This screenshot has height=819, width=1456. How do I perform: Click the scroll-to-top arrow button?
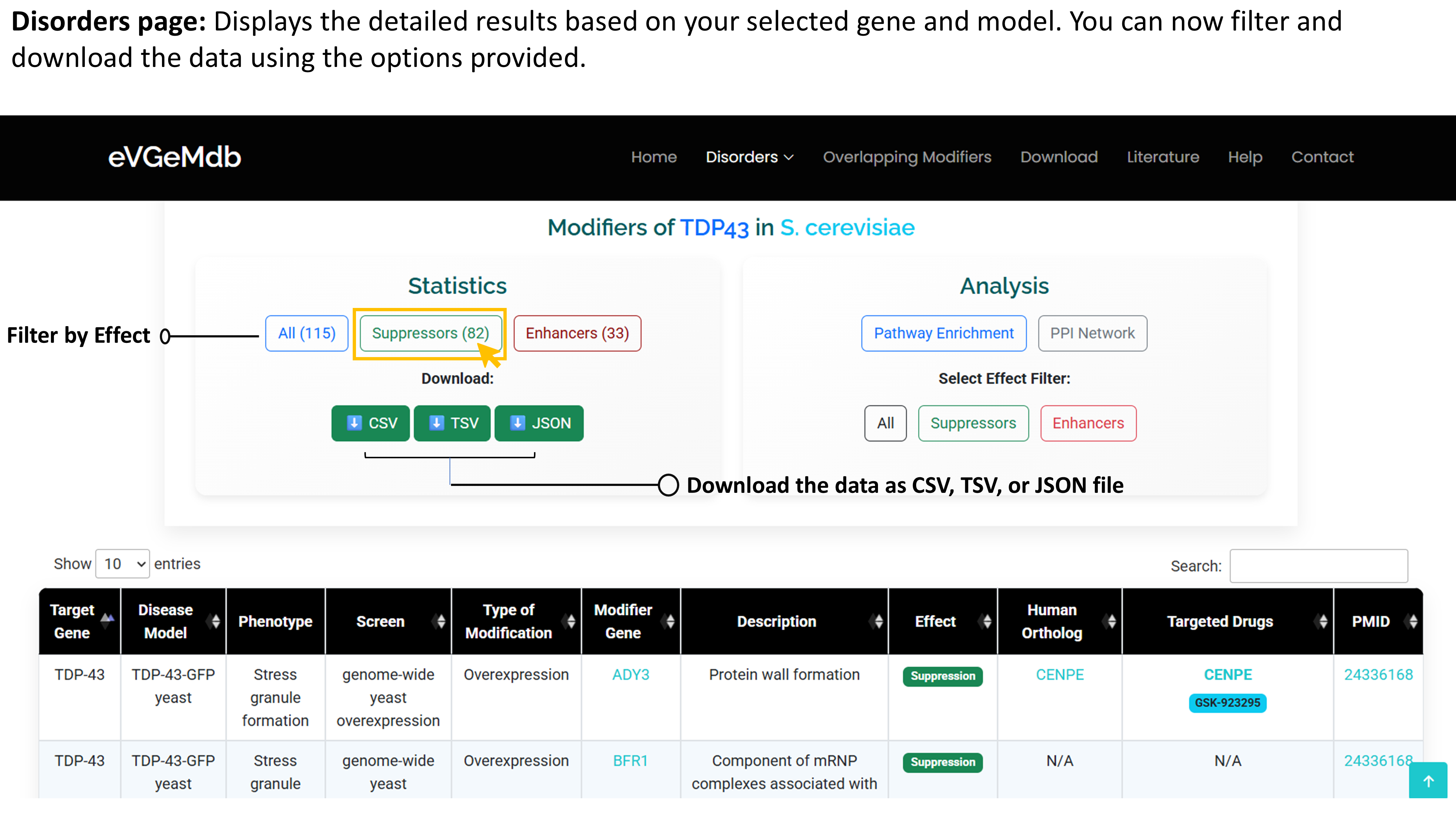point(1428,780)
